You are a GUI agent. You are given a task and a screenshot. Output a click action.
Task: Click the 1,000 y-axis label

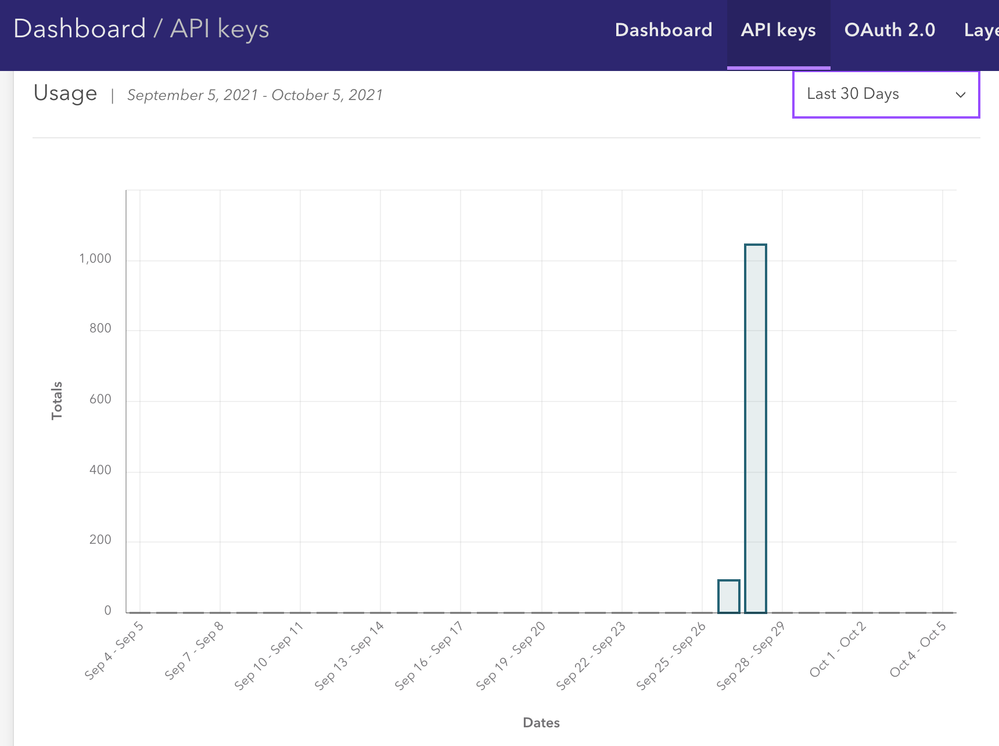(x=95, y=259)
